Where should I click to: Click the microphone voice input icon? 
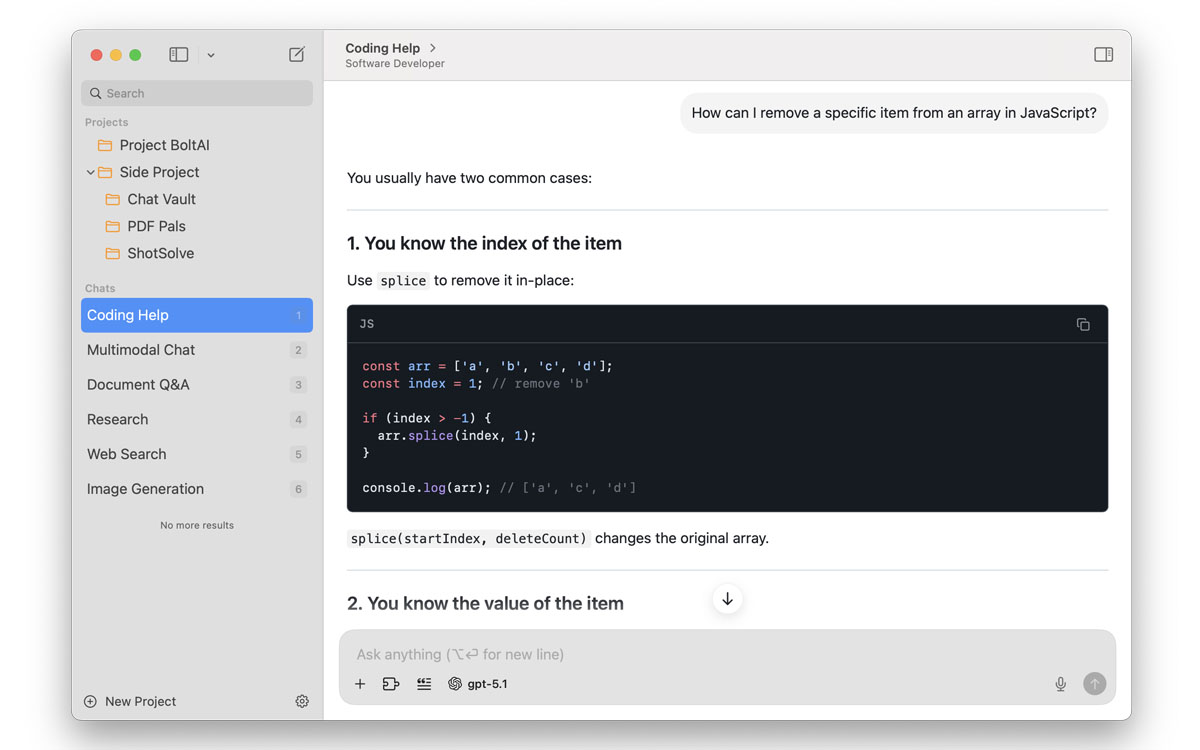coord(1061,684)
